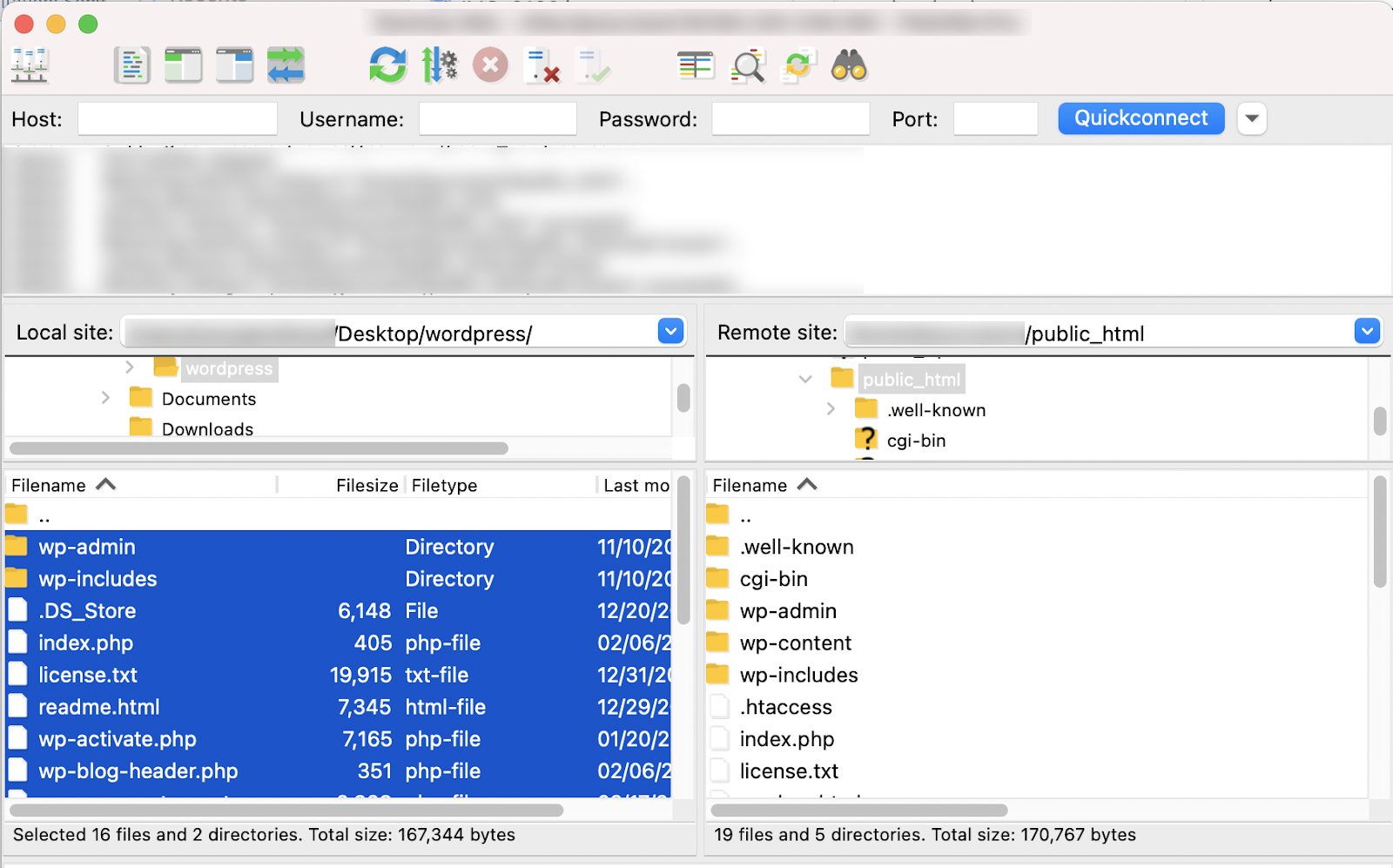Open Remote site path dropdown
The width and height of the screenshot is (1393, 868).
pyautogui.click(x=1367, y=332)
